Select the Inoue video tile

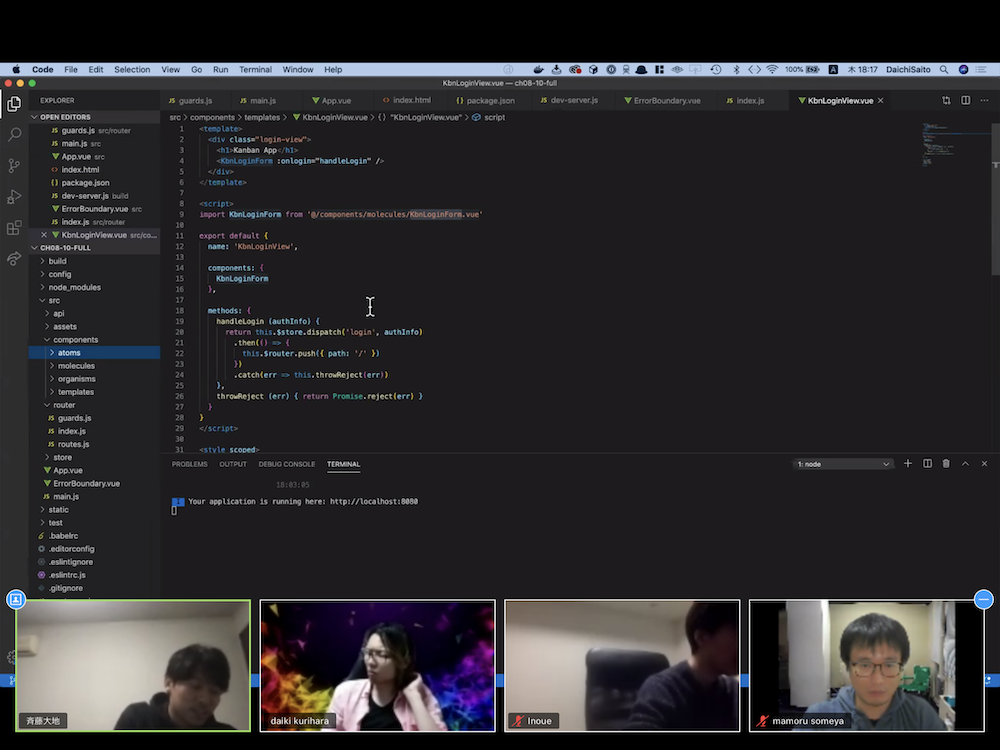coord(622,666)
